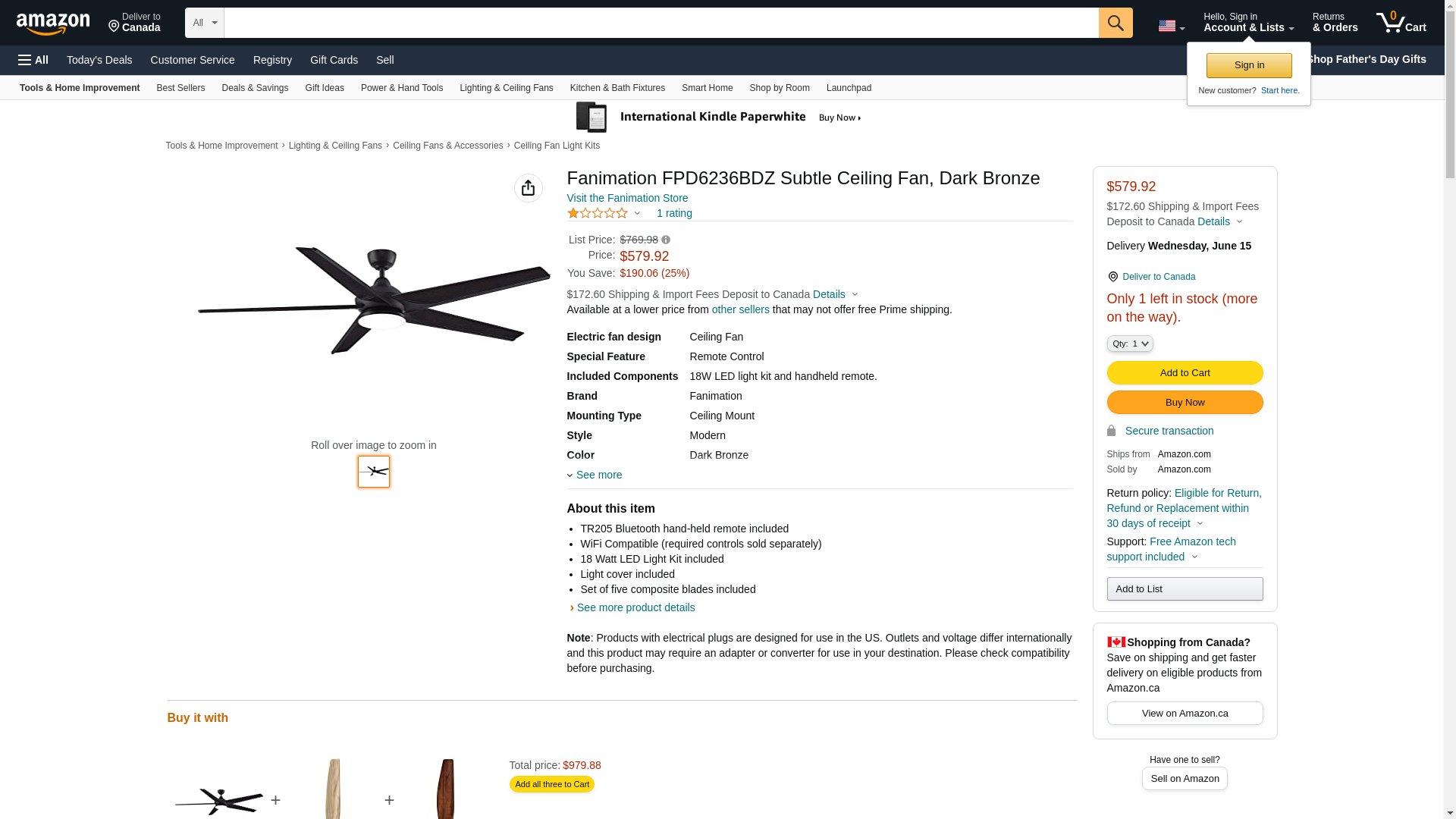Visit the Fanimation Store link
Viewport: 1456px width, 819px height.
627,198
